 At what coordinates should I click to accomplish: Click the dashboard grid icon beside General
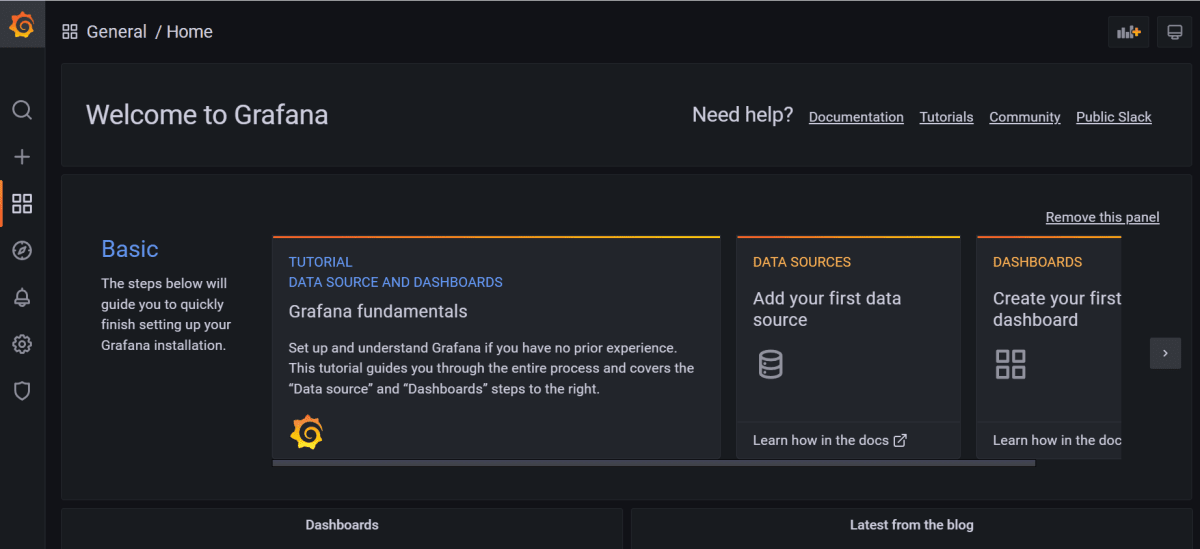(70, 32)
